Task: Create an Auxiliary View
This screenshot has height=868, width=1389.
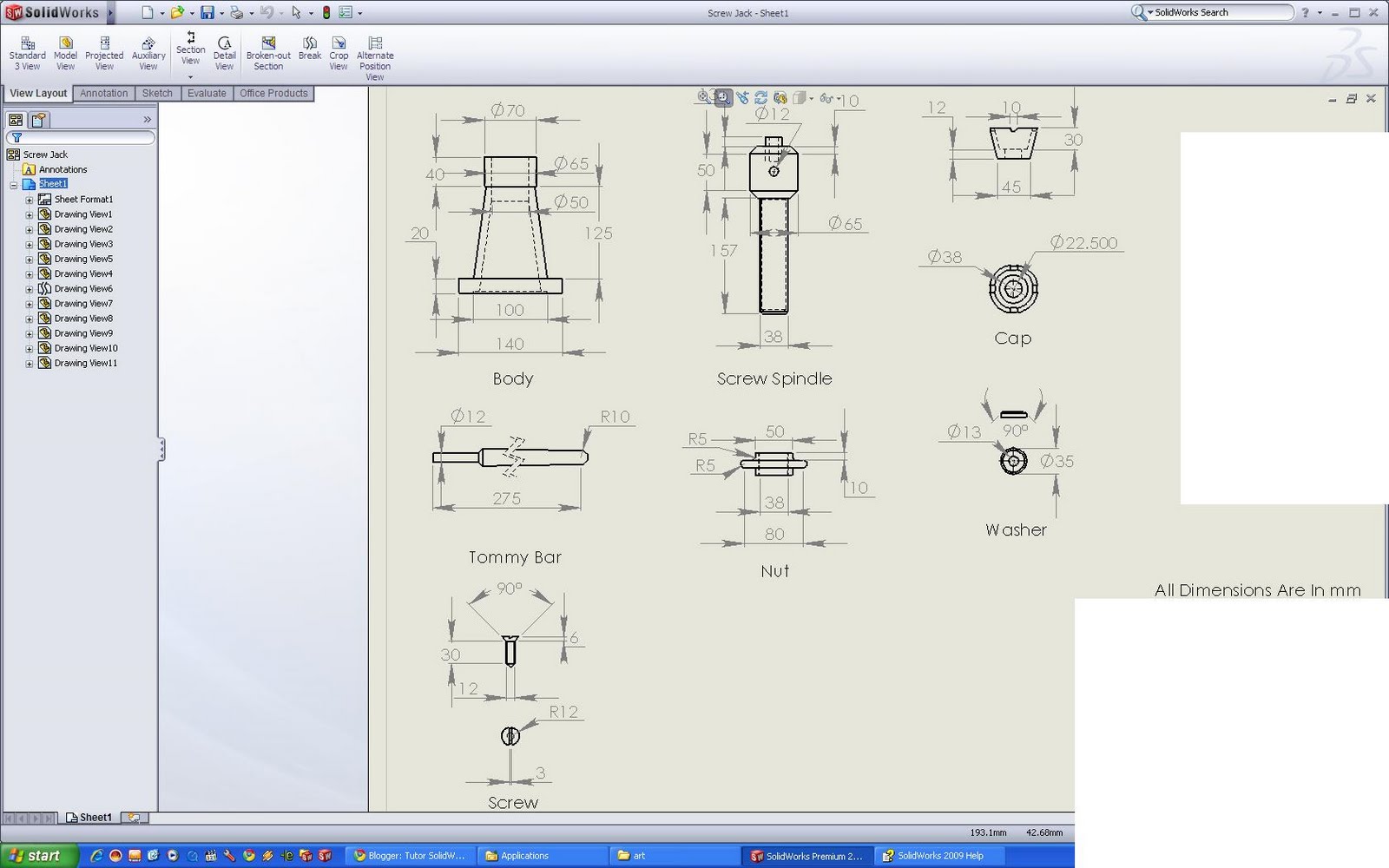Action: point(148,52)
